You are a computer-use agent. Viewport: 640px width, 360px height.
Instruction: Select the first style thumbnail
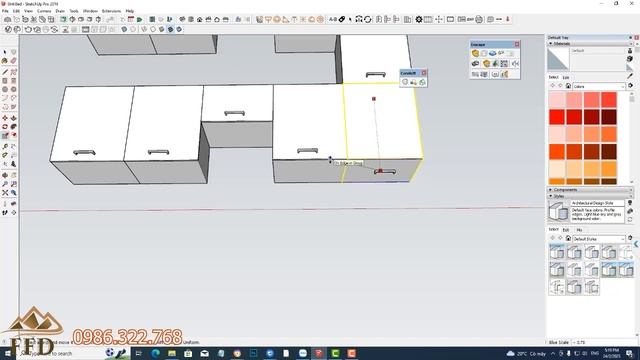[557, 252]
